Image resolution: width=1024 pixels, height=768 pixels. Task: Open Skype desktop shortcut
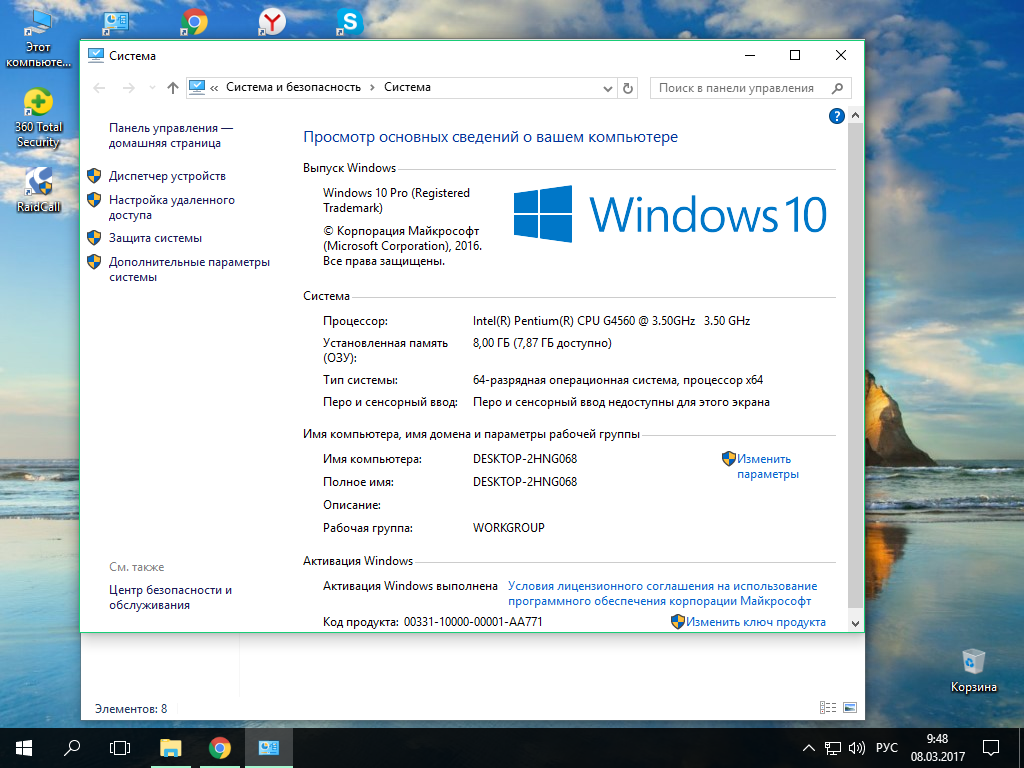(x=349, y=21)
